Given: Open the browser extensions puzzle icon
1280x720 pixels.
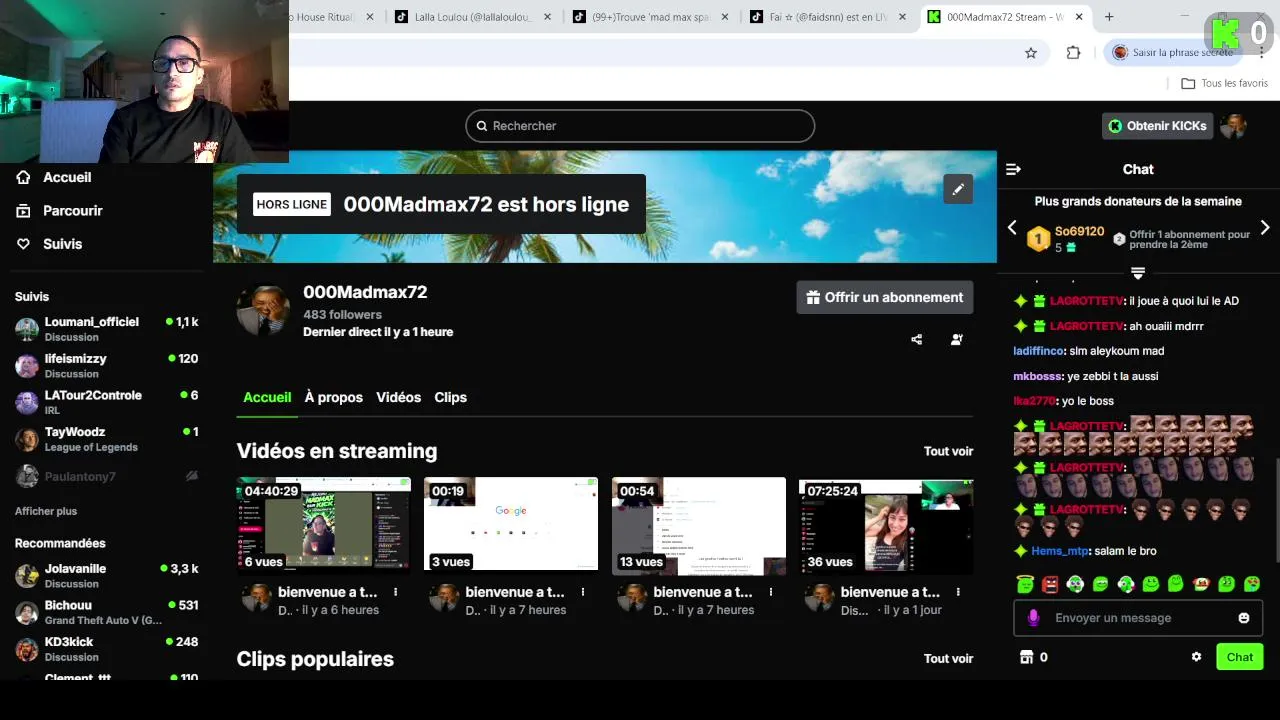Looking at the screenshot, I should [x=1074, y=53].
